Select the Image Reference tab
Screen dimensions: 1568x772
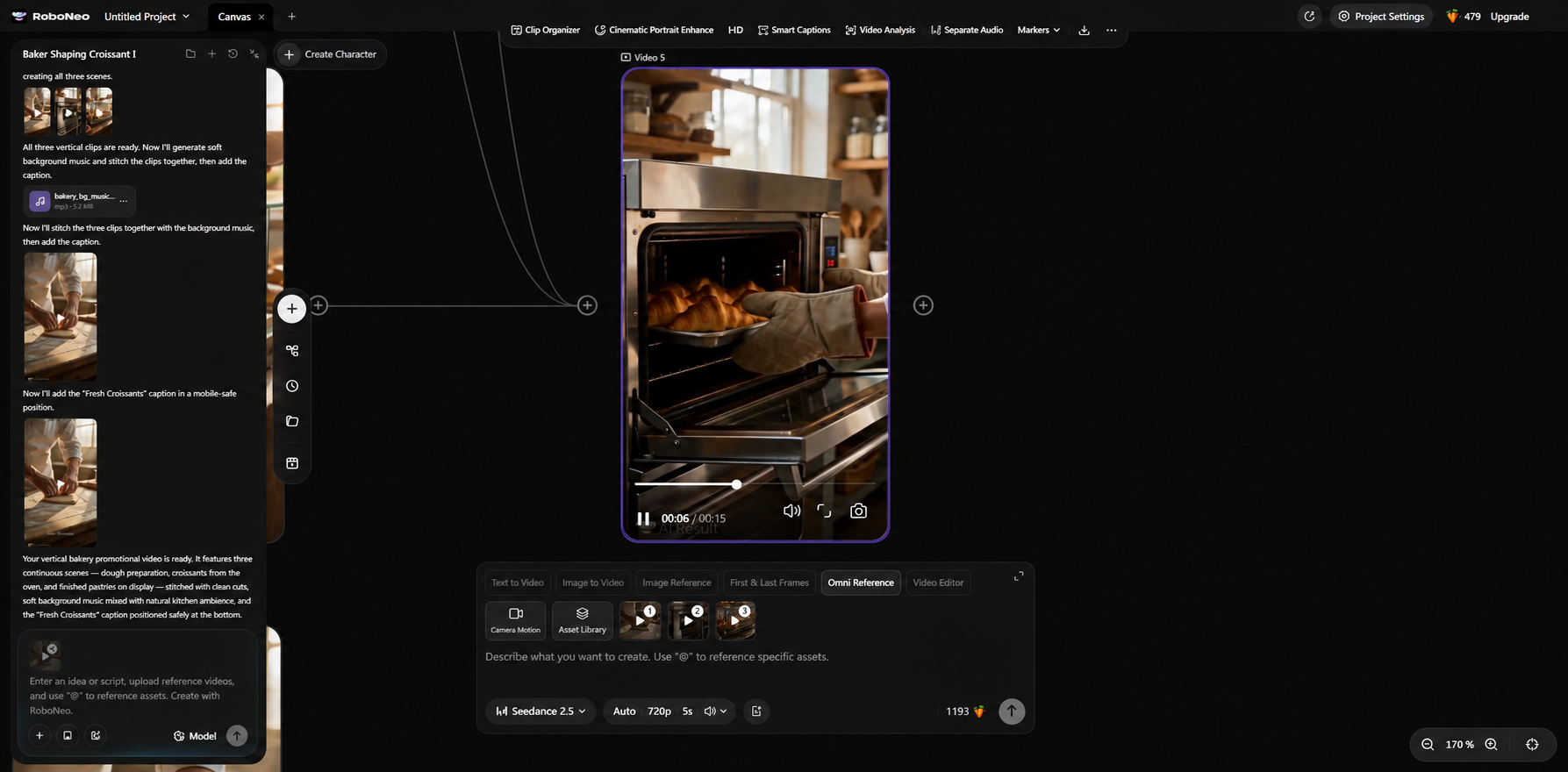(677, 583)
